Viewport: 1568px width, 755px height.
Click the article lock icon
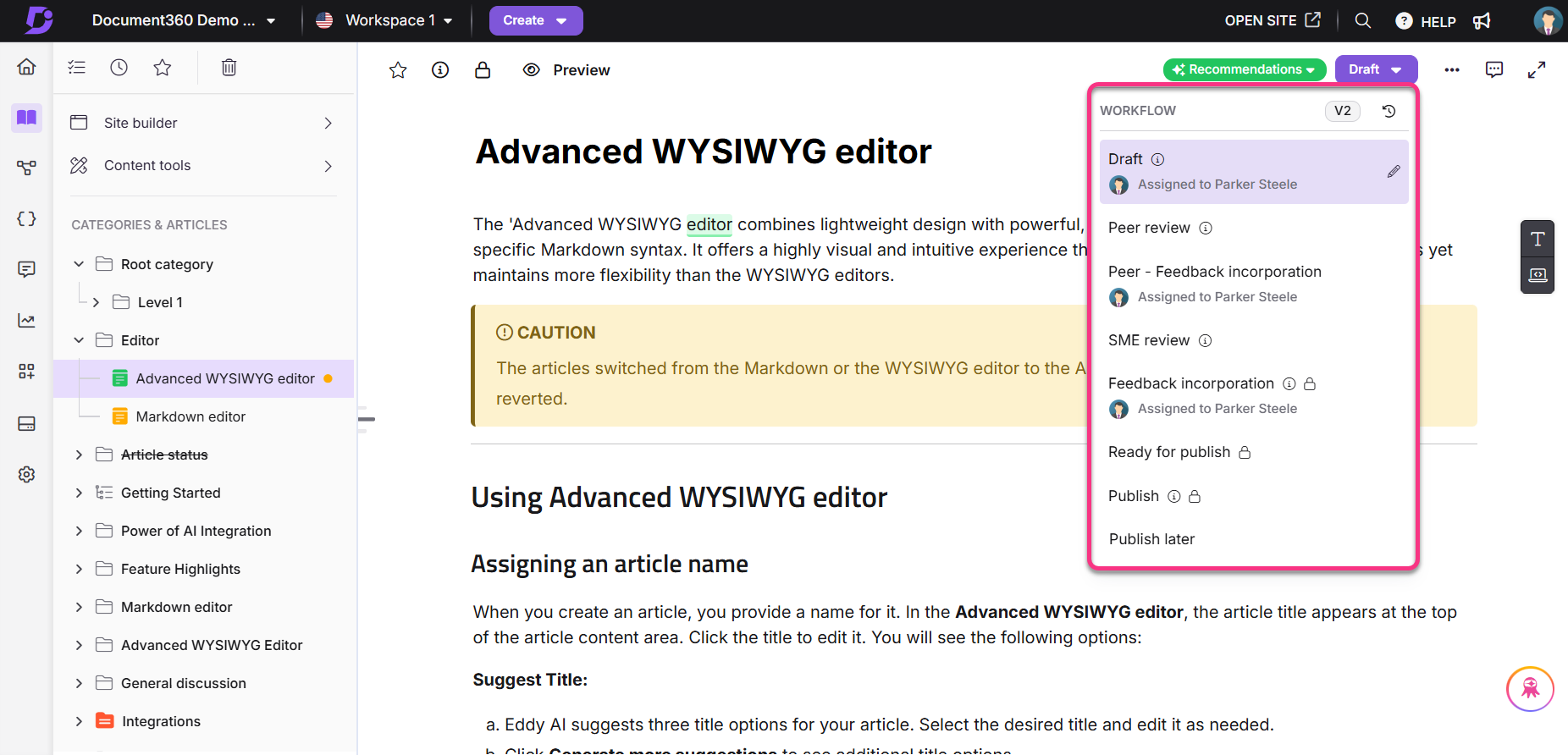tap(483, 70)
